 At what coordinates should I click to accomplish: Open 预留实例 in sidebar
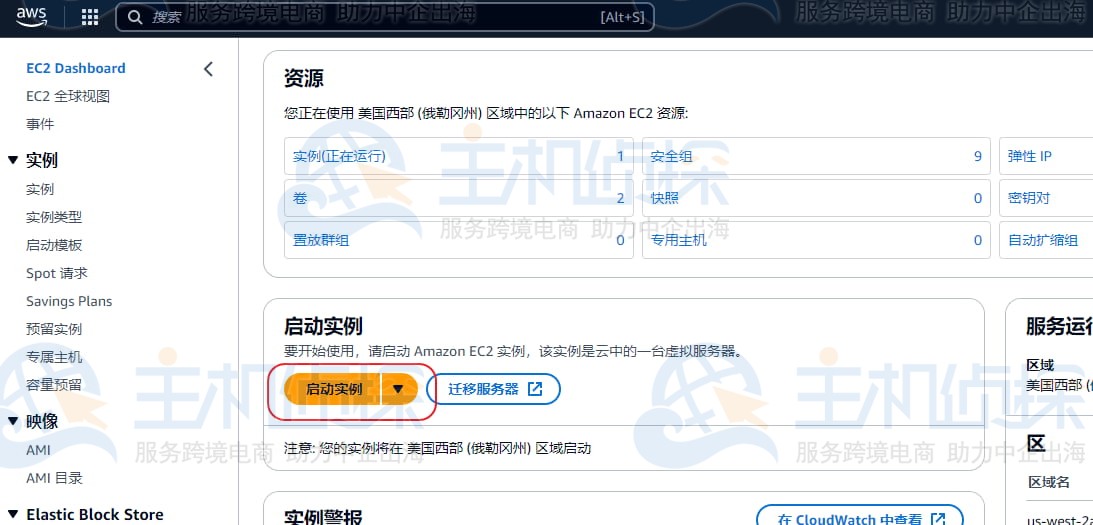[54, 329]
